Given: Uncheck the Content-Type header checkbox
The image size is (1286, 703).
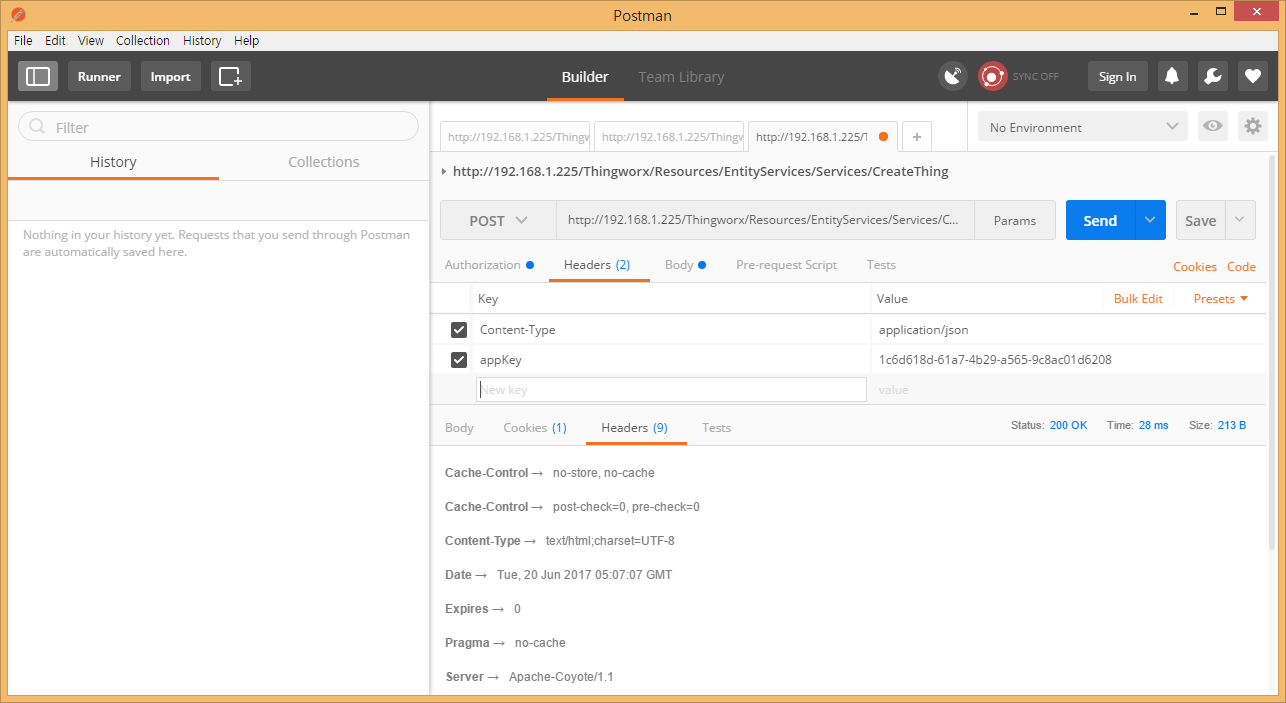Looking at the screenshot, I should tap(459, 330).
